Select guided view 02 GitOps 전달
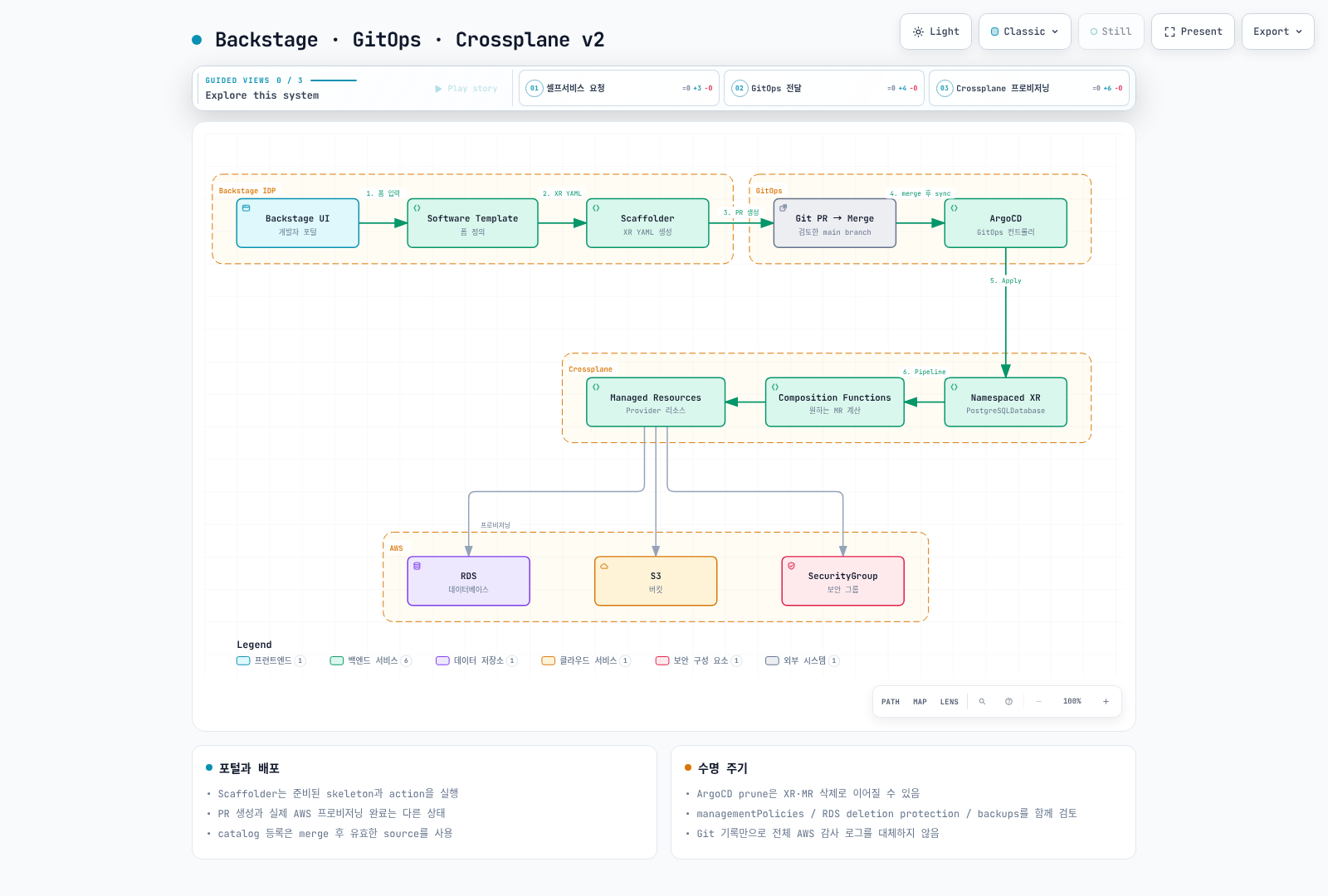This screenshot has width=1328, height=896. [x=824, y=88]
